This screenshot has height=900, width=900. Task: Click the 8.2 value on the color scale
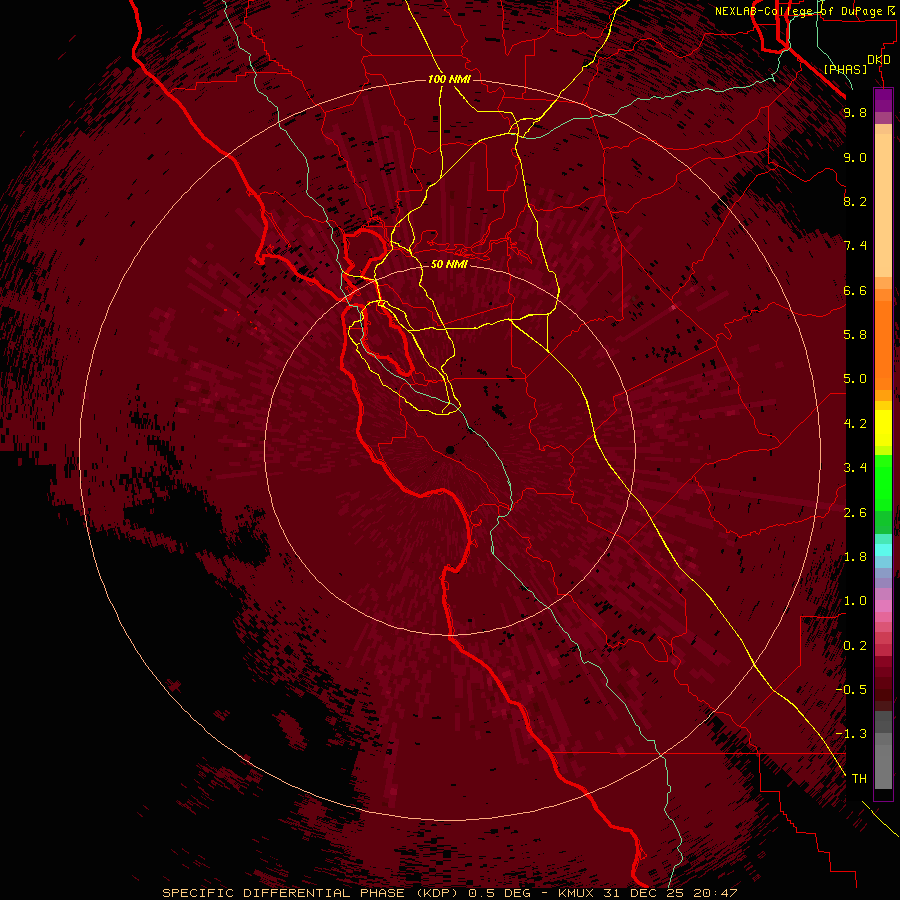click(855, 201)
